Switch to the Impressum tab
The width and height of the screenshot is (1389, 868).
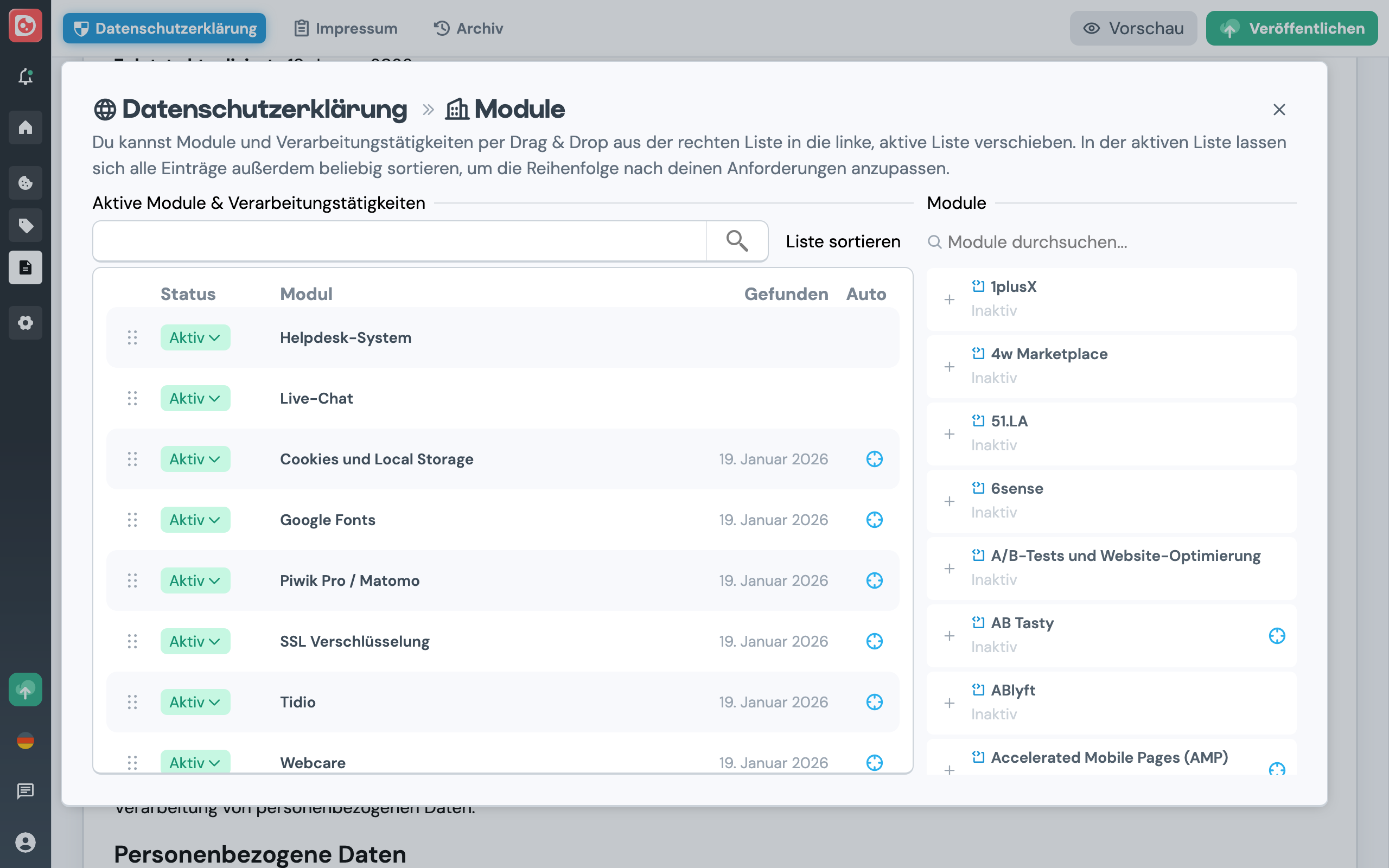[x=346, y=28]
